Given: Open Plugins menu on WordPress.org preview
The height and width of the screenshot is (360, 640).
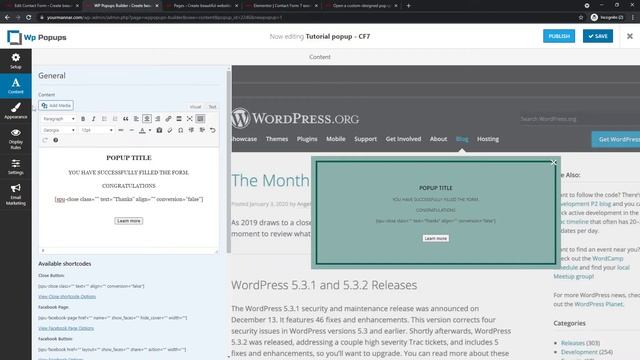Looking at the screenshot, I should point(307,139).
